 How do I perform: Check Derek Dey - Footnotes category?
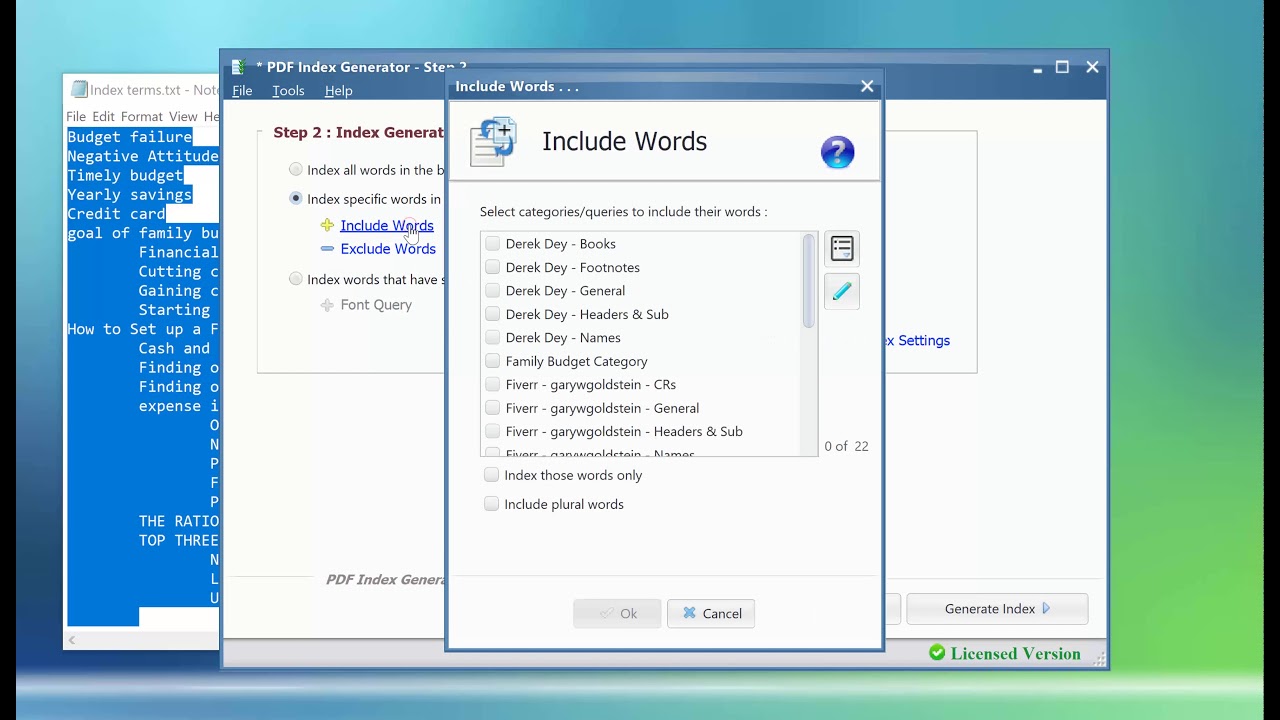click(492, 267)
